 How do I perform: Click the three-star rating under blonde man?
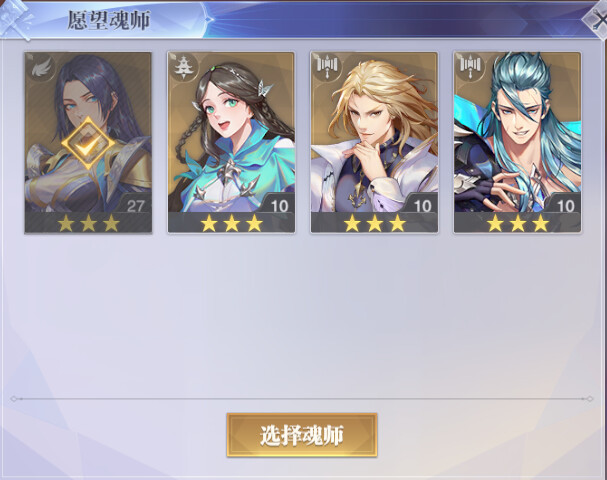pyautogui.click(x=374, y=223)
